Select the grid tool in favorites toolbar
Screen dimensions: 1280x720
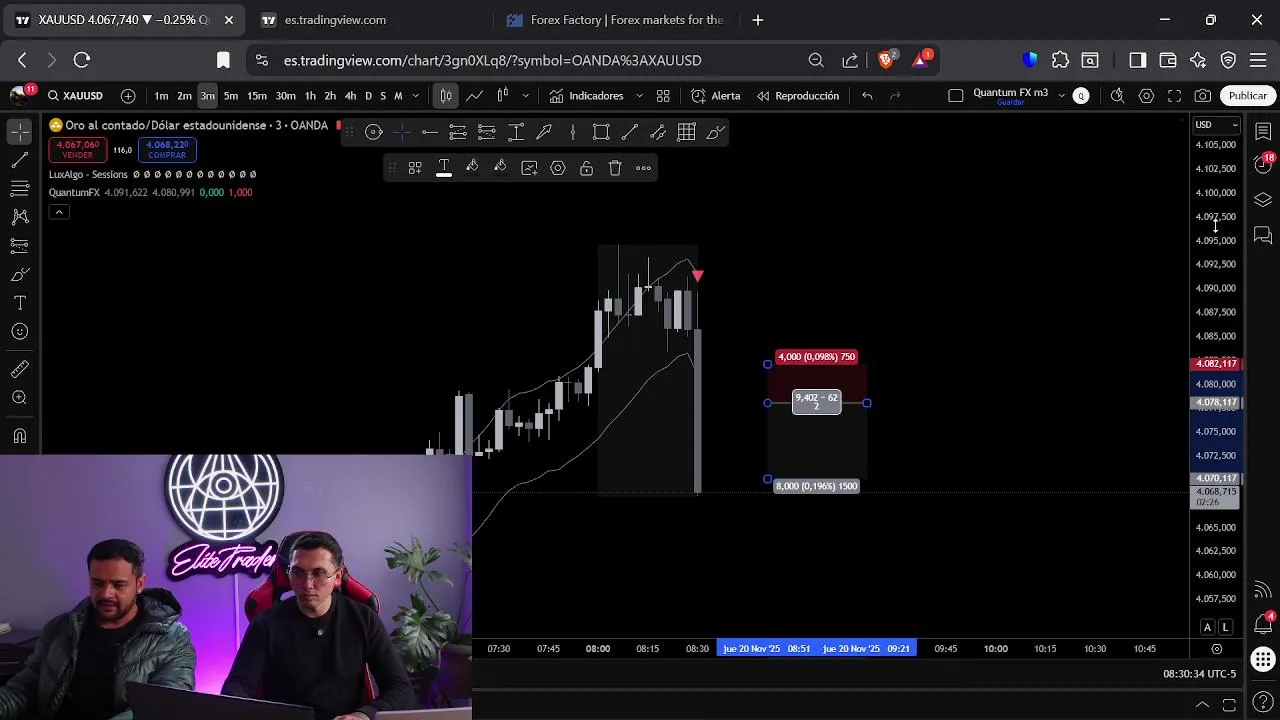(686, 132)
